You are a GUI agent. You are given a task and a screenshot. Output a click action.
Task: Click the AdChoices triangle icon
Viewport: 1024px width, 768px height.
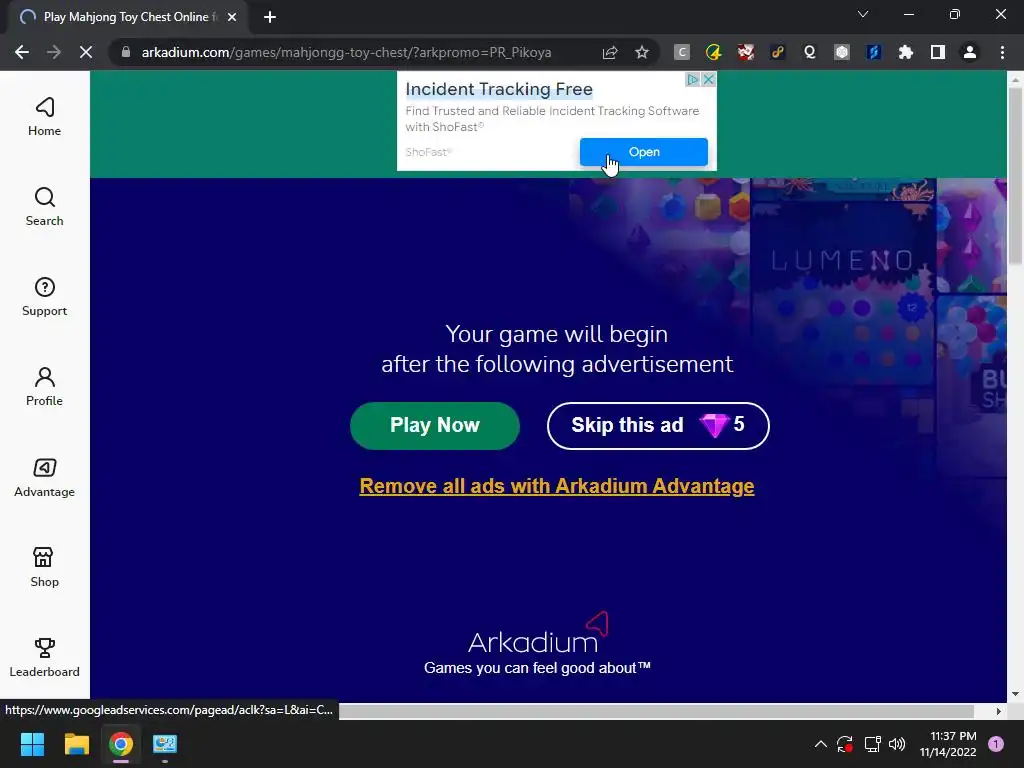tap(693, 79)
